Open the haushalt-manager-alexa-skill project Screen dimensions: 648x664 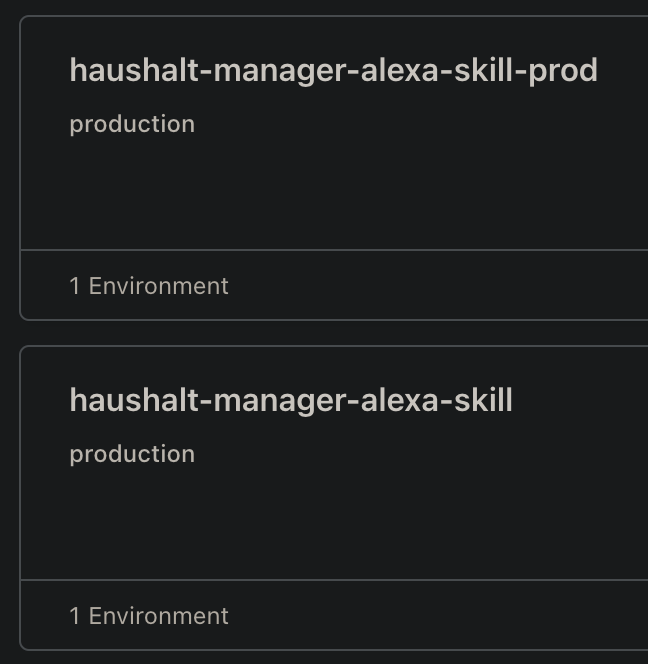coord(290,400)
